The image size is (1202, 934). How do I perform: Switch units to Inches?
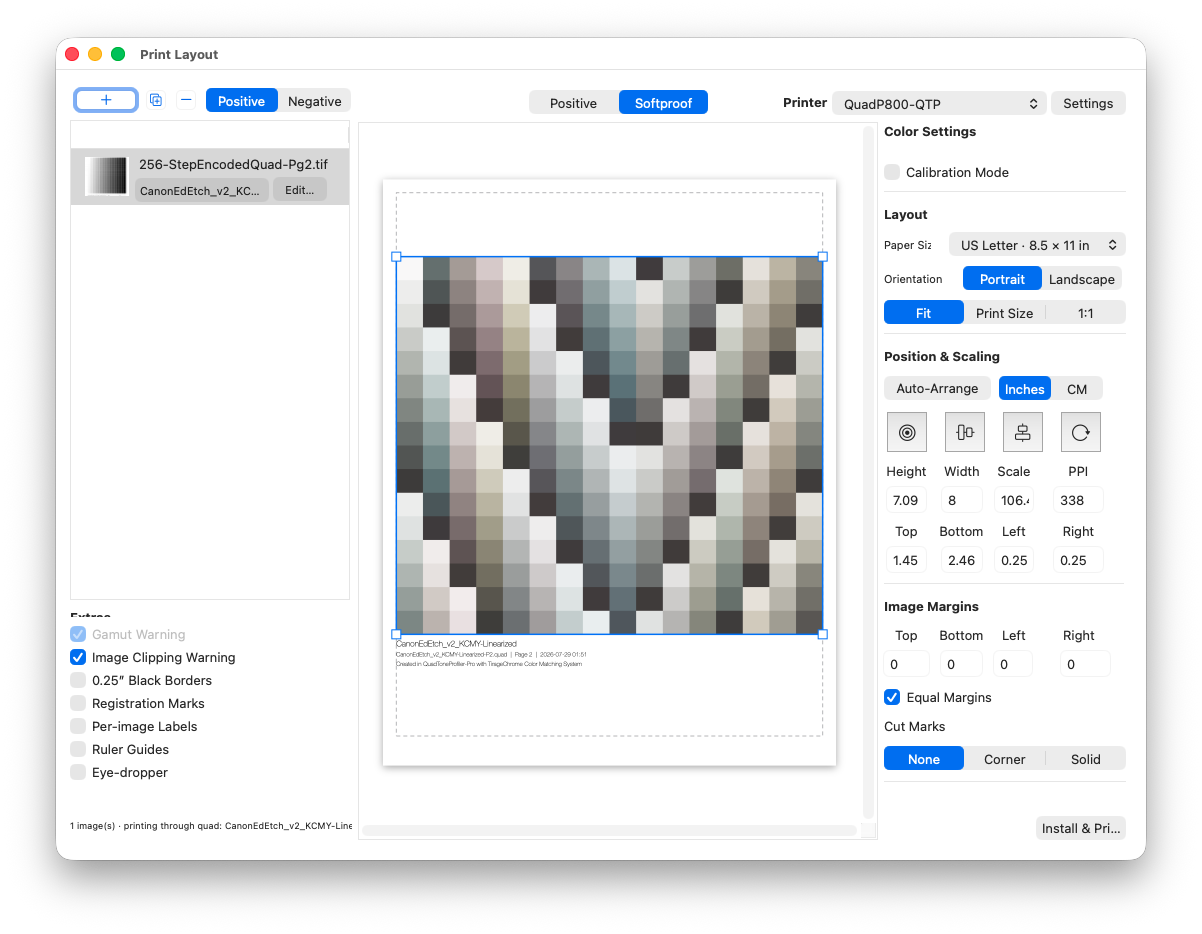(x=1024, y=389)
